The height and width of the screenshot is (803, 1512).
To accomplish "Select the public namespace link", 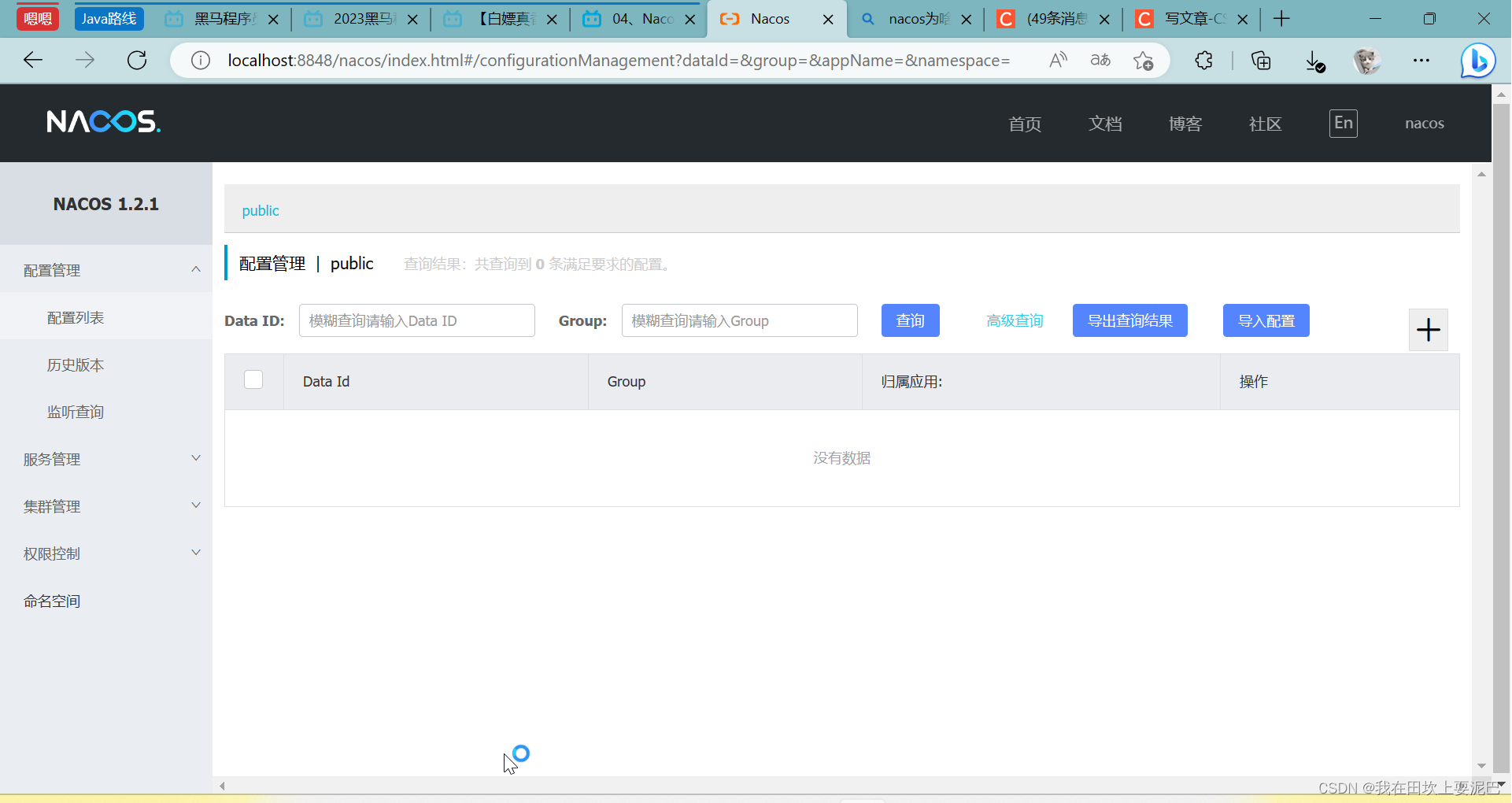I will click(261, 210).
